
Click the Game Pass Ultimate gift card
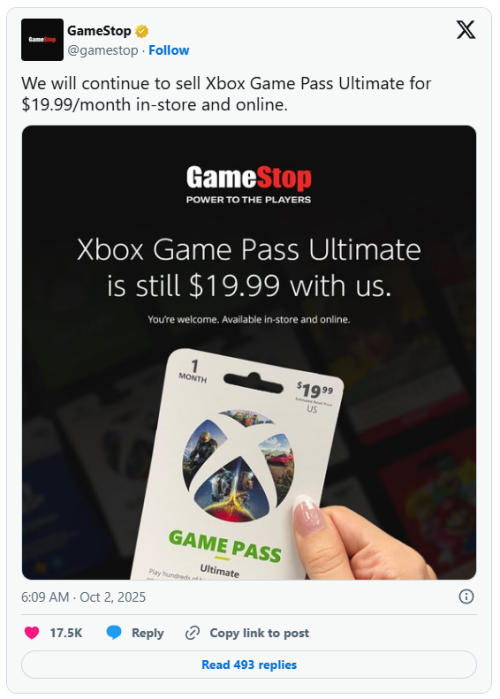coord(237,465)
